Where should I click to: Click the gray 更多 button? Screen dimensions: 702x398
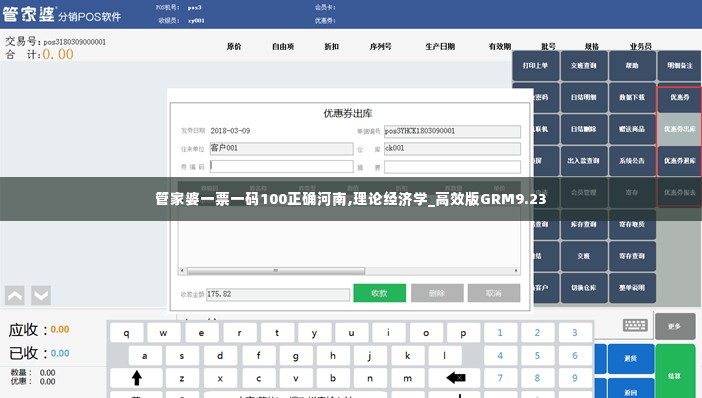[x=675, y=326]
